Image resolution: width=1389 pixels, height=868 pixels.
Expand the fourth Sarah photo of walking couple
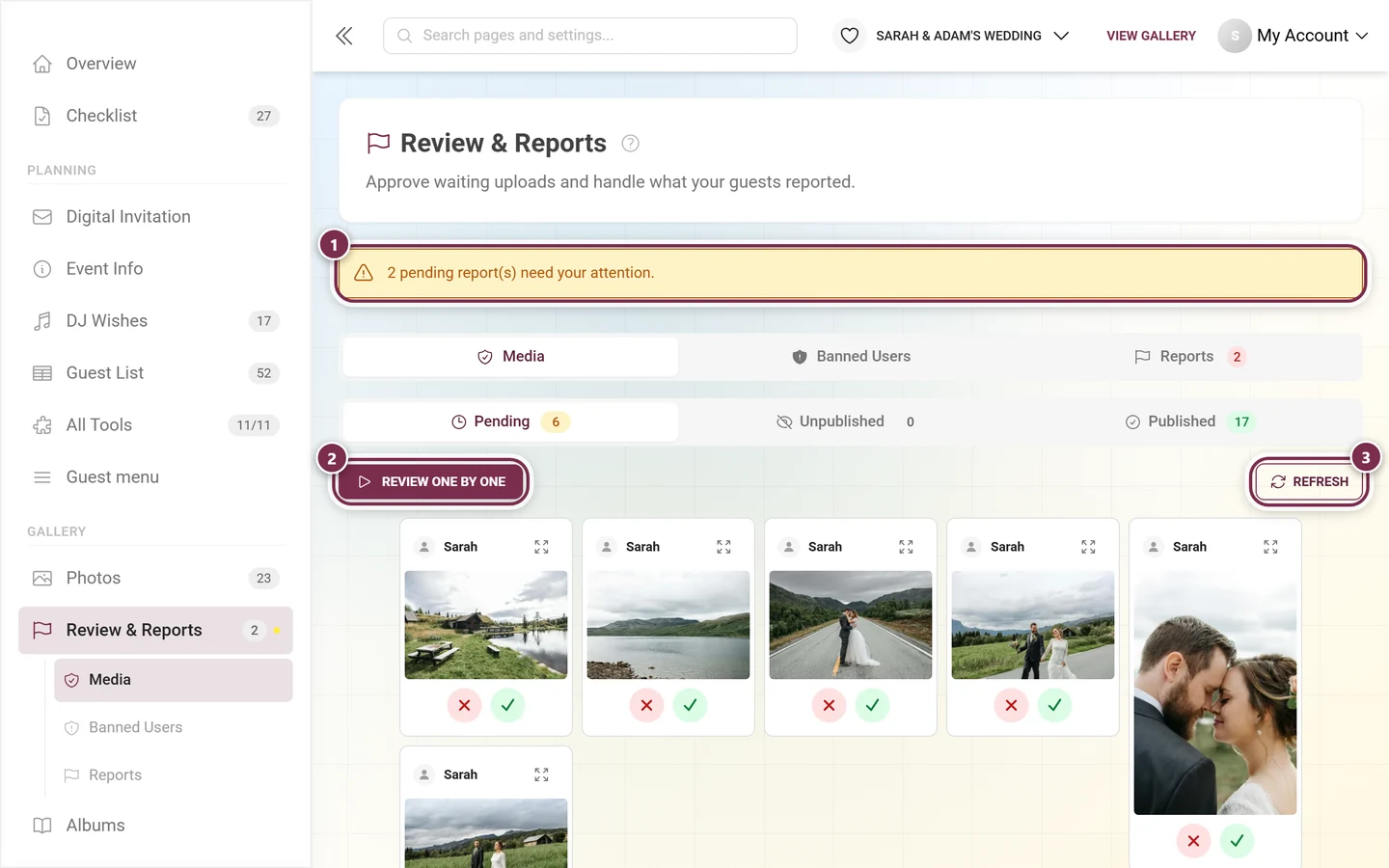coord(1088,547)
